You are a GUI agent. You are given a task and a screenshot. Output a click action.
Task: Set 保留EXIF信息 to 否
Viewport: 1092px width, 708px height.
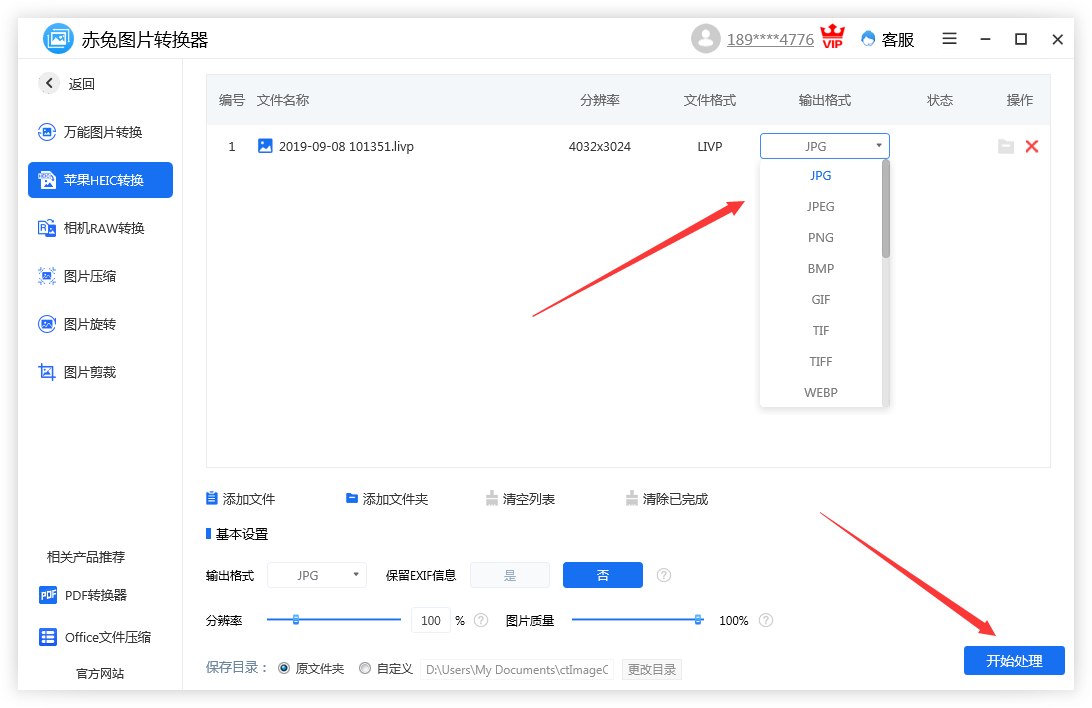(x=602, y=575)
